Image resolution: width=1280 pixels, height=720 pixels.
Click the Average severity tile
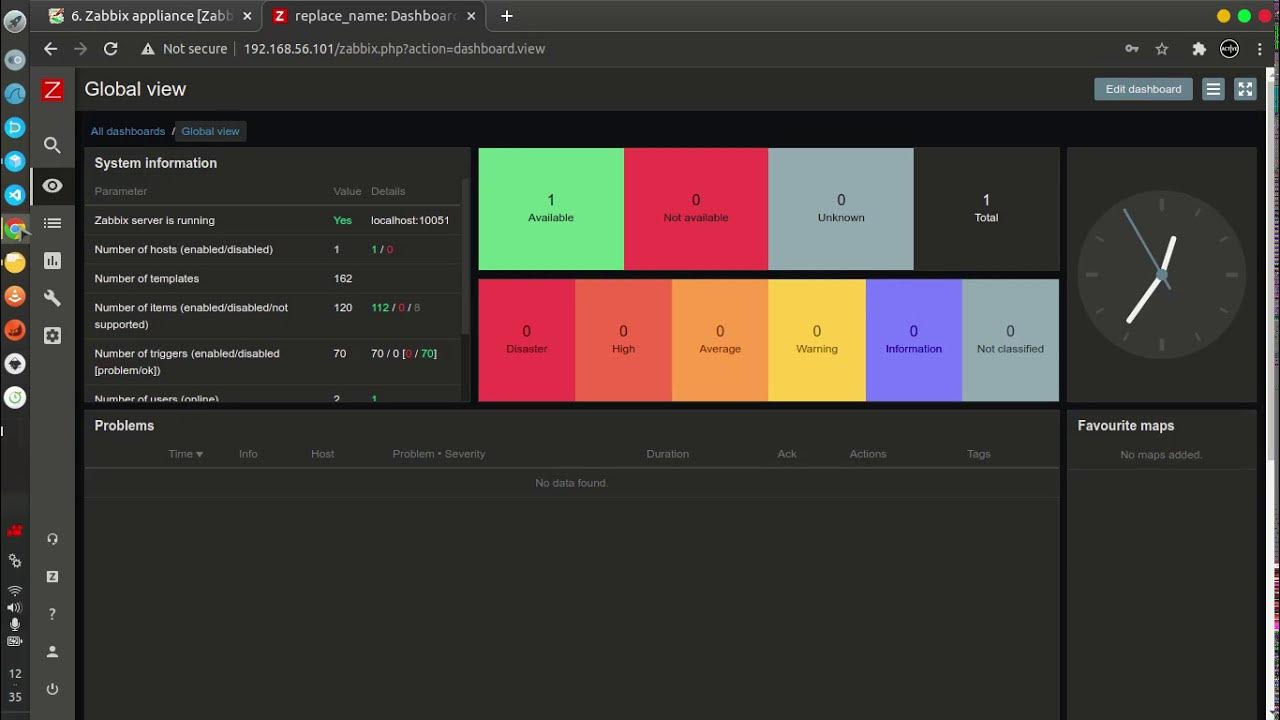coord(720,340)
